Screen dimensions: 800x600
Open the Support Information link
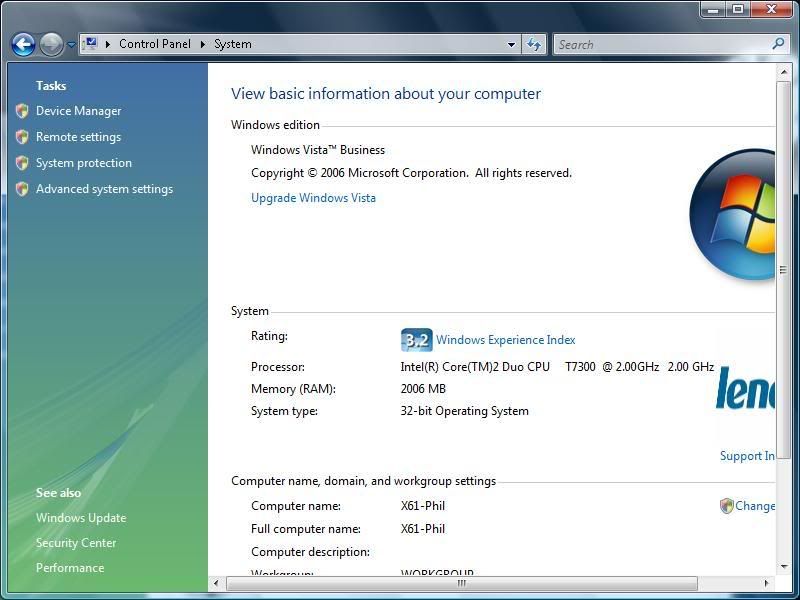coord(747,456)
